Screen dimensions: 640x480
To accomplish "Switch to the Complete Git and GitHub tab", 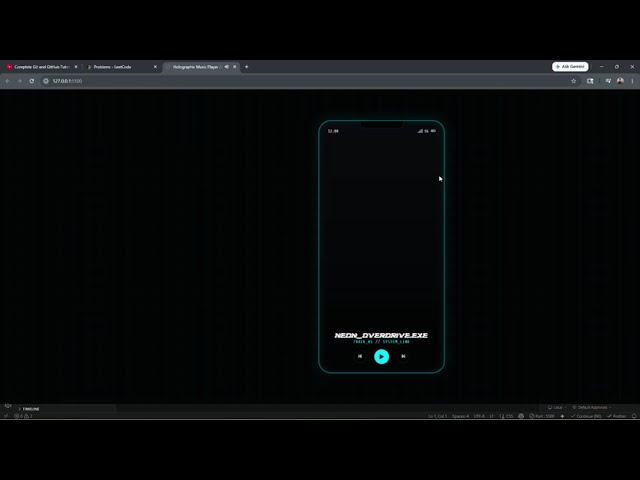I will tap(41, 67).
